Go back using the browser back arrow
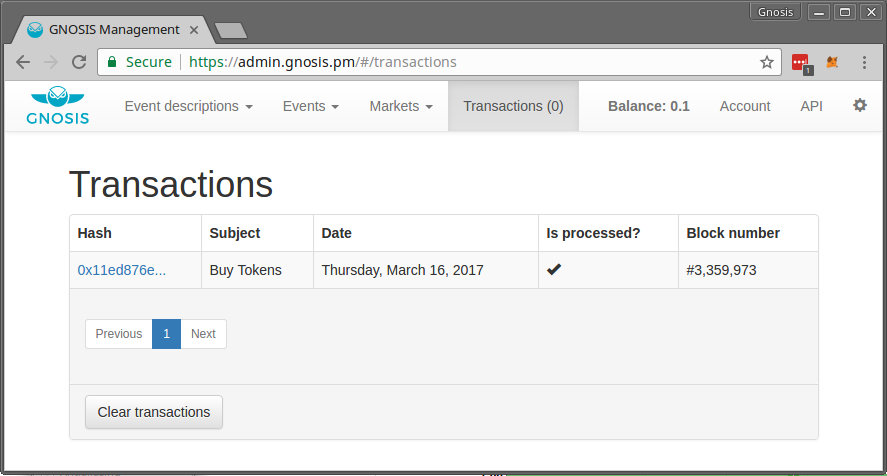The width and height of the screenshot is (887, 476). point(23,62)
